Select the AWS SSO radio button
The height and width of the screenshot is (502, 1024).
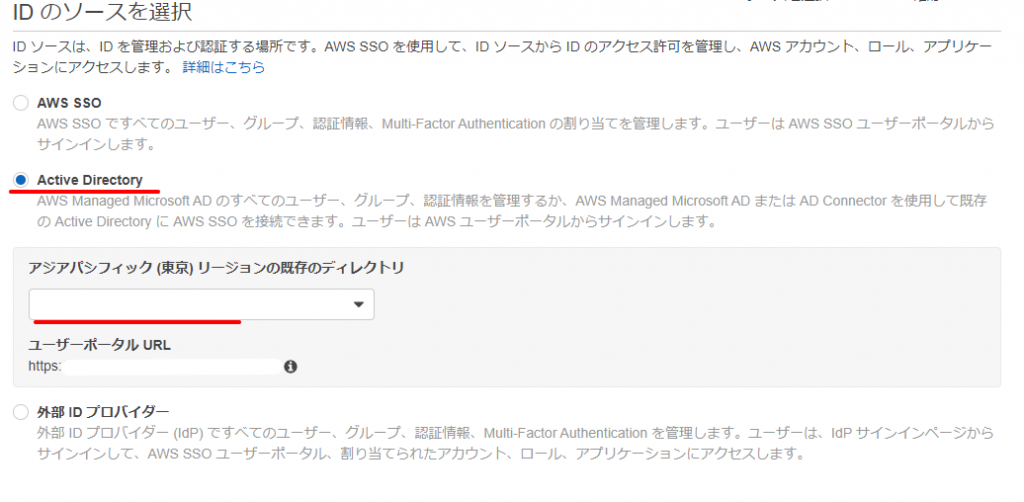[x=22, y=103]
